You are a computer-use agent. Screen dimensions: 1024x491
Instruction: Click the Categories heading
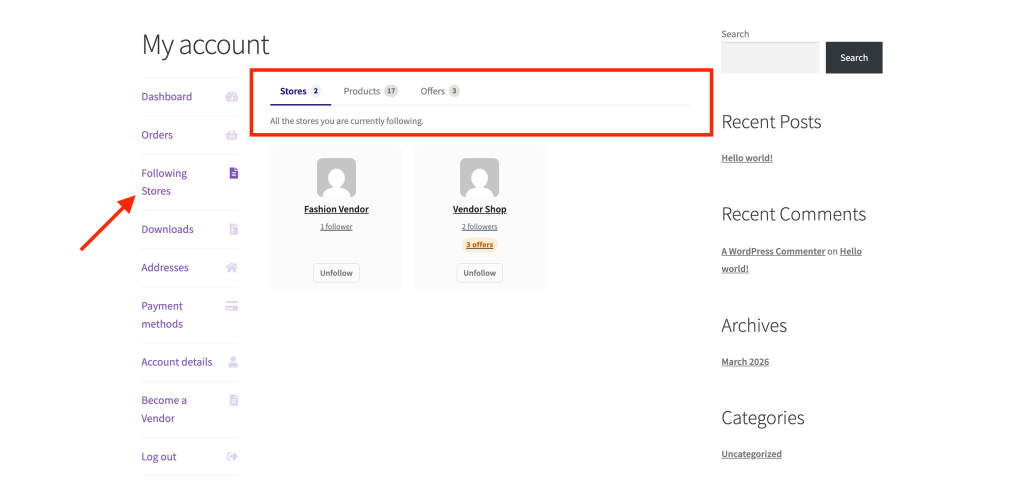763,418
